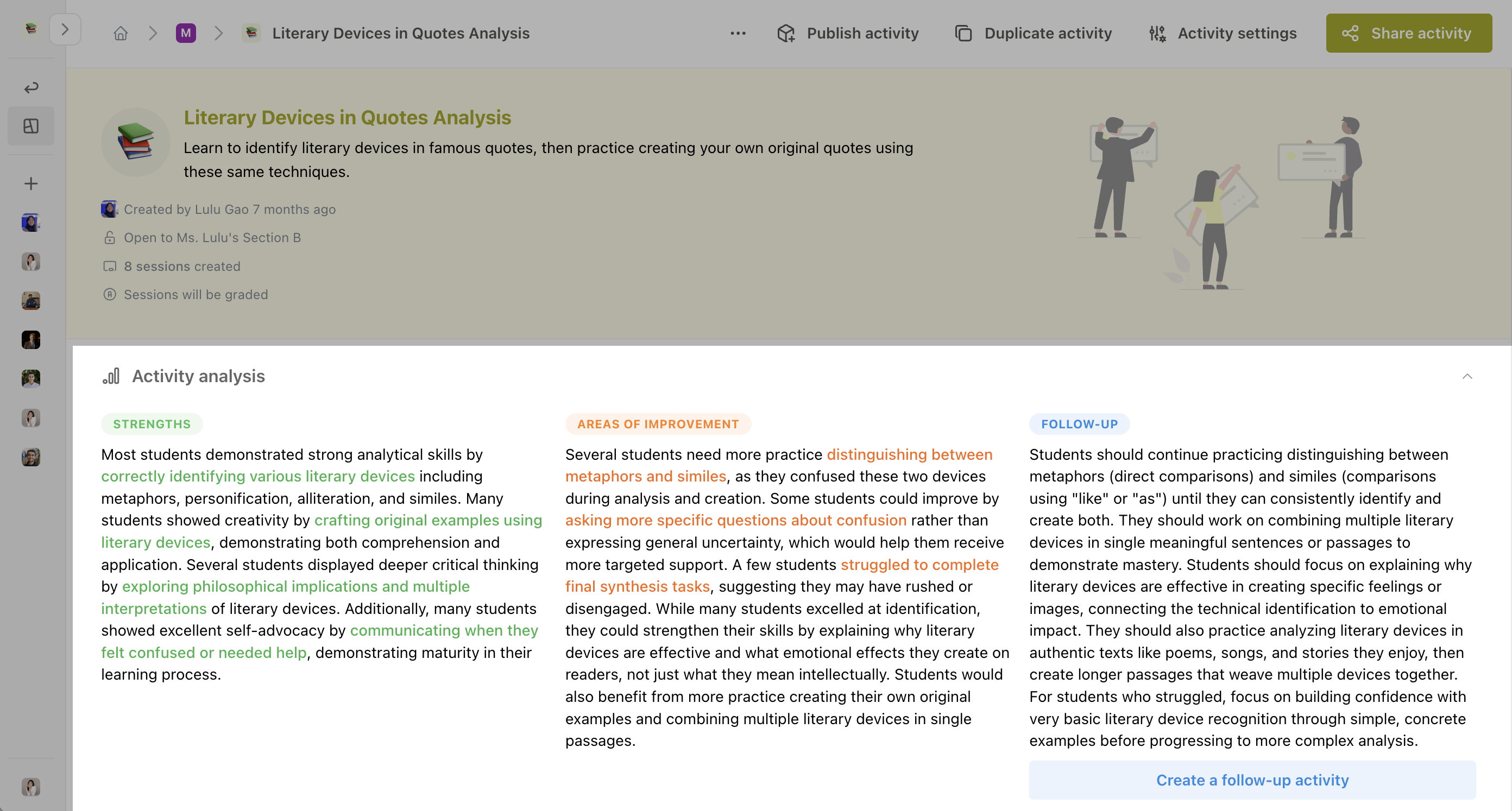Click the books logo at top-left sidebar

point(31,28)
